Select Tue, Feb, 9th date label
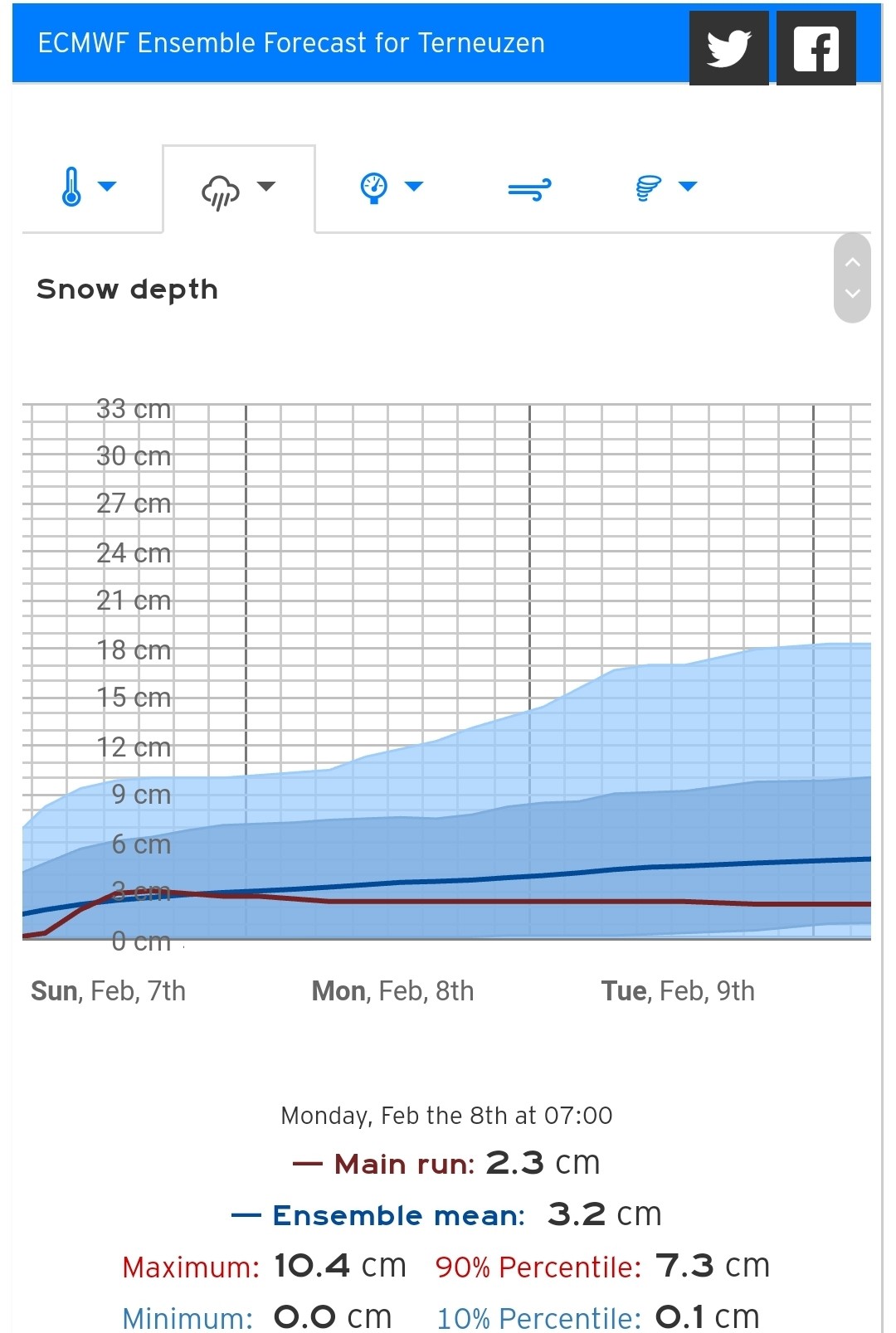The height and width of the screenshot is (1333, 896). pos(678,990)
